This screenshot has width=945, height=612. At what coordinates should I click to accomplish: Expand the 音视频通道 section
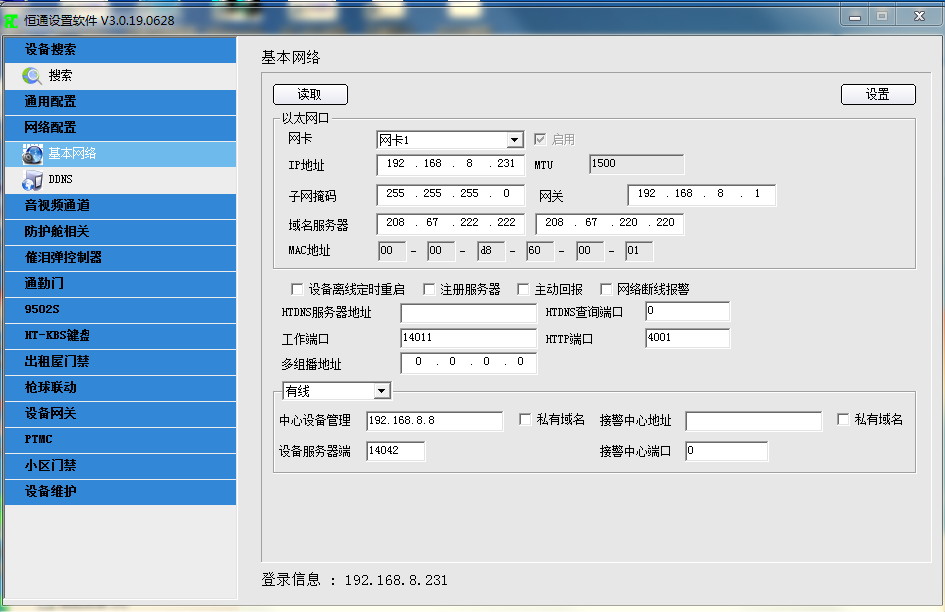pos(120,206)
